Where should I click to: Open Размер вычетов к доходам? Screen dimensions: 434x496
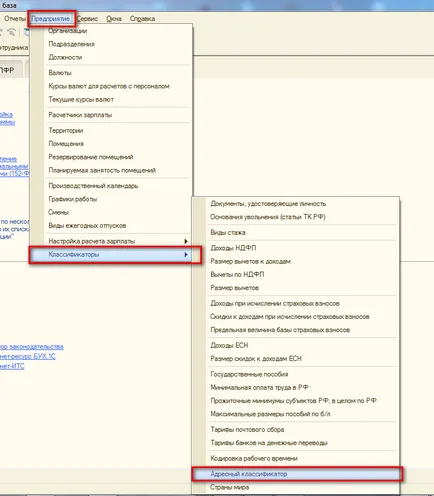250,261
